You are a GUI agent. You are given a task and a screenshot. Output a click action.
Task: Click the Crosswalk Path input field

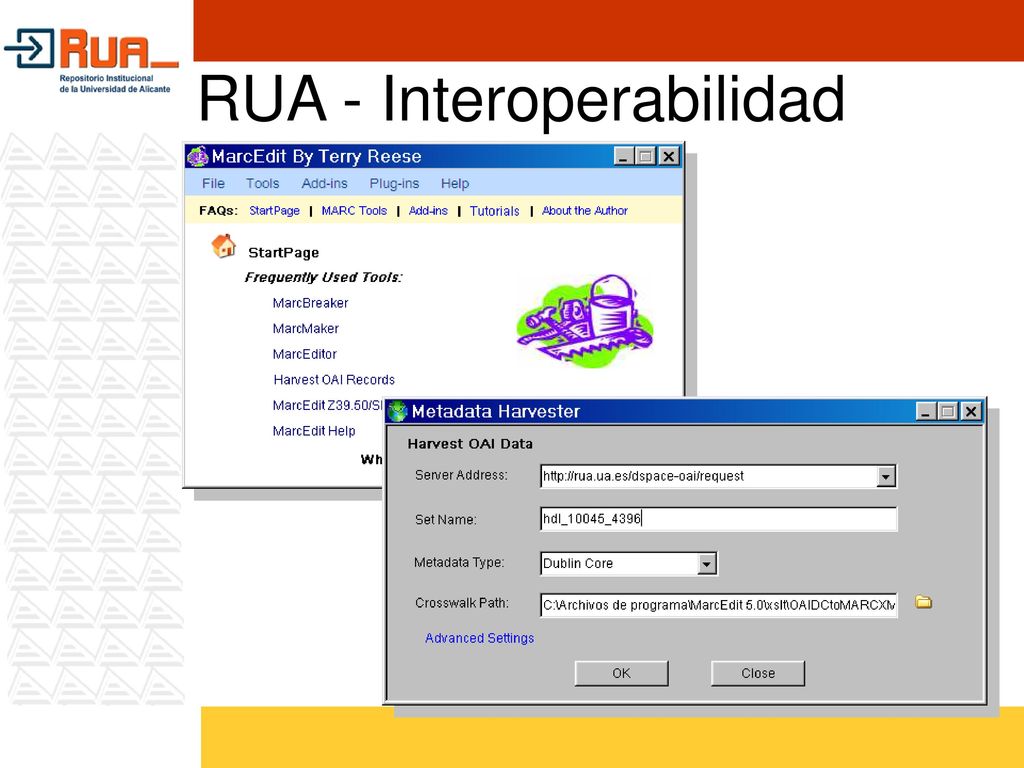pyautogui.click(x=718, y=605)
